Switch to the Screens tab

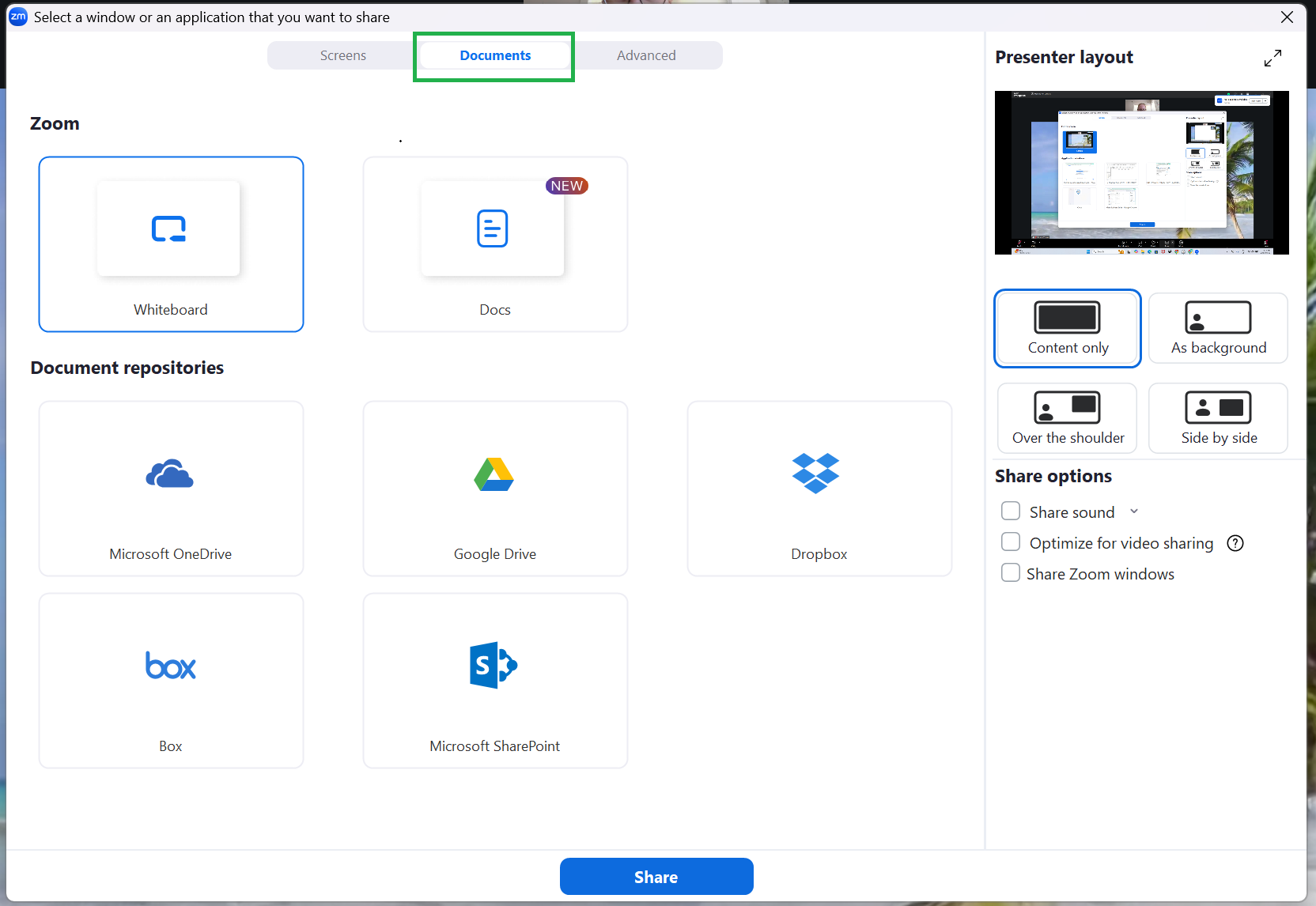343,55
